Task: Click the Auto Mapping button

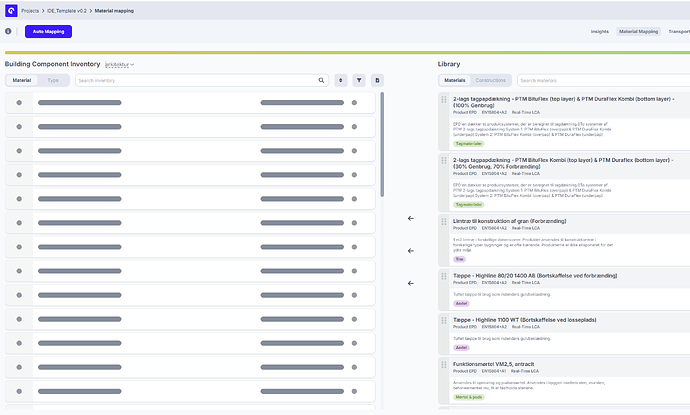Action: point(48,32)
